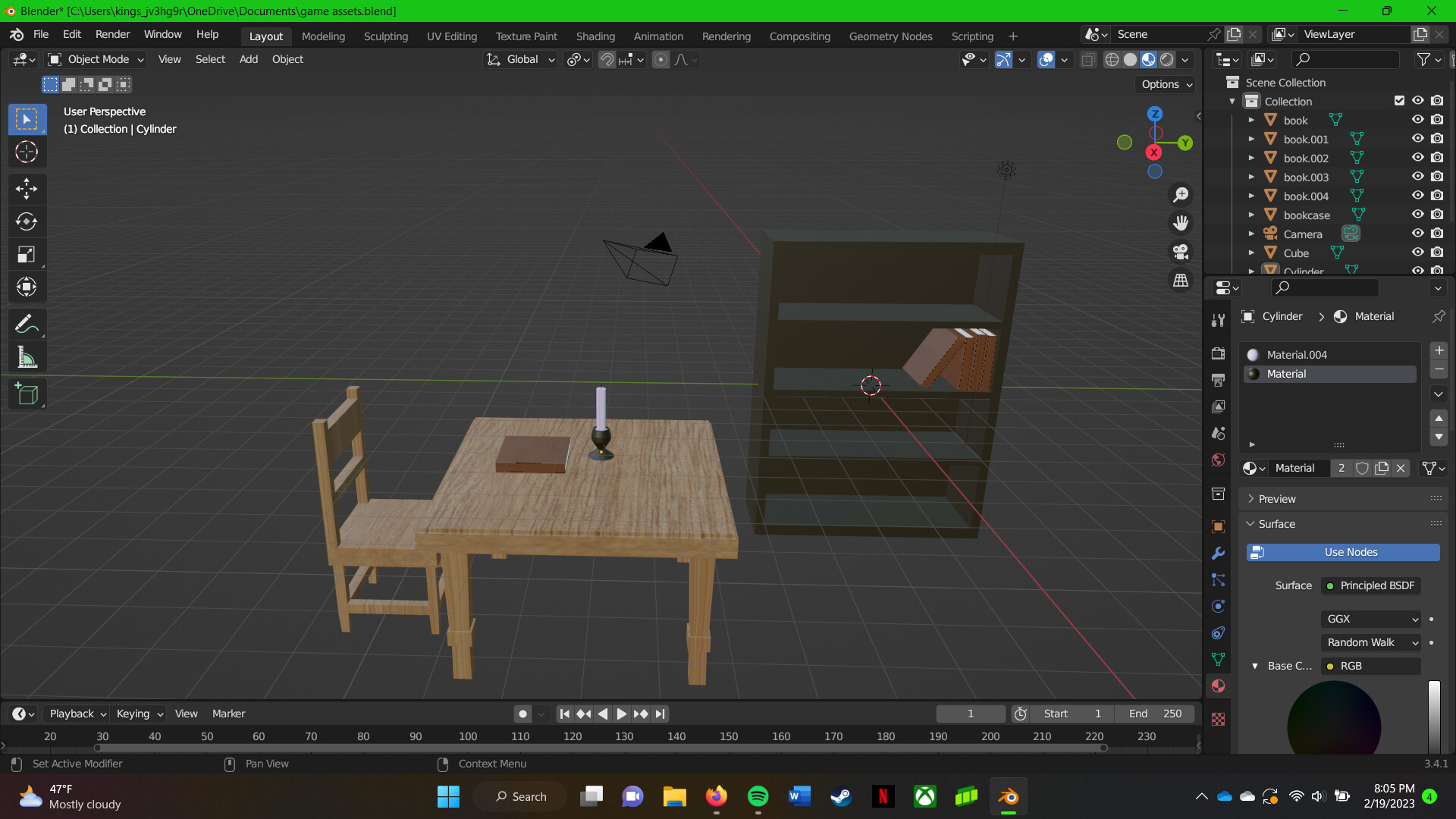
Task: Open the transform orientation dropdown showing Global
Action: 520,59
